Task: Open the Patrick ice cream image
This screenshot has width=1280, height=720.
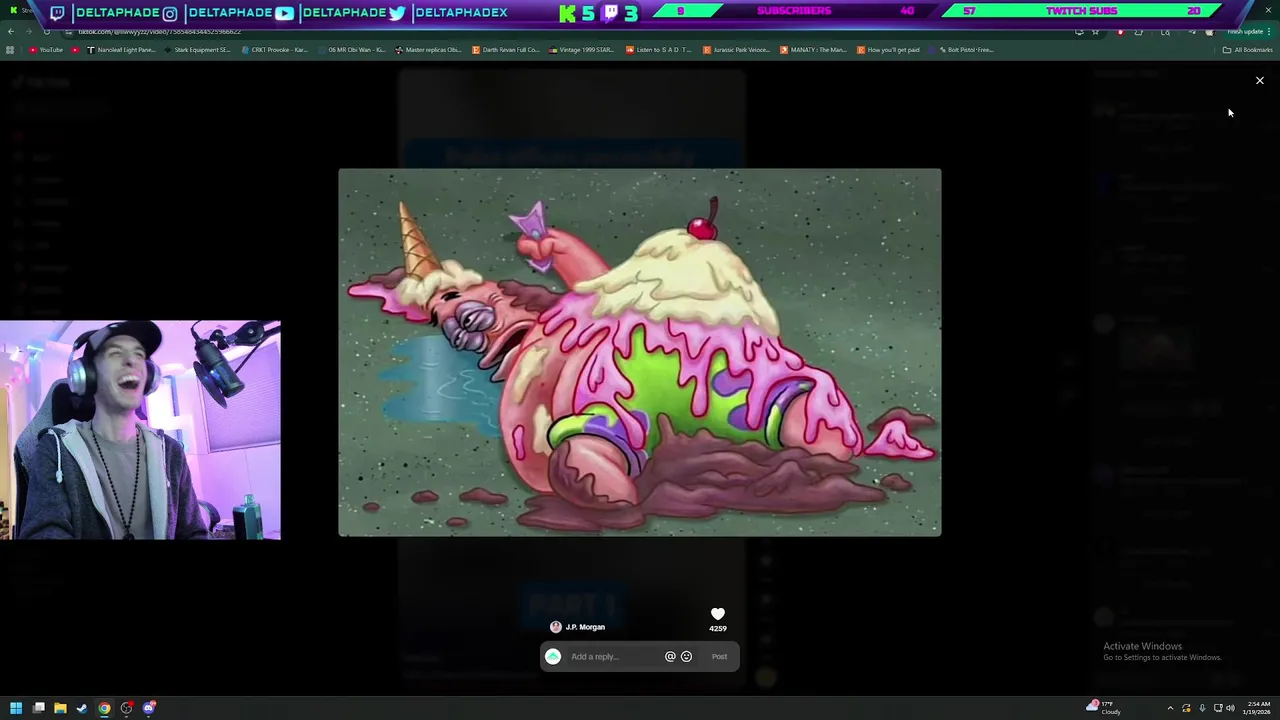Action: point(640,353)
